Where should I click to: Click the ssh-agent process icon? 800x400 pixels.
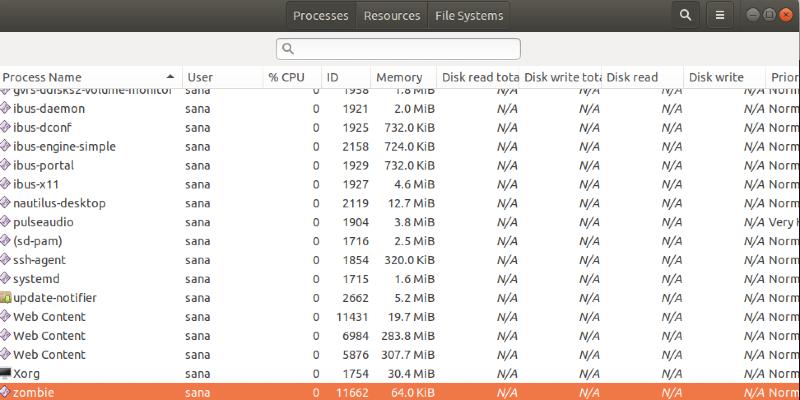[6, 260]
